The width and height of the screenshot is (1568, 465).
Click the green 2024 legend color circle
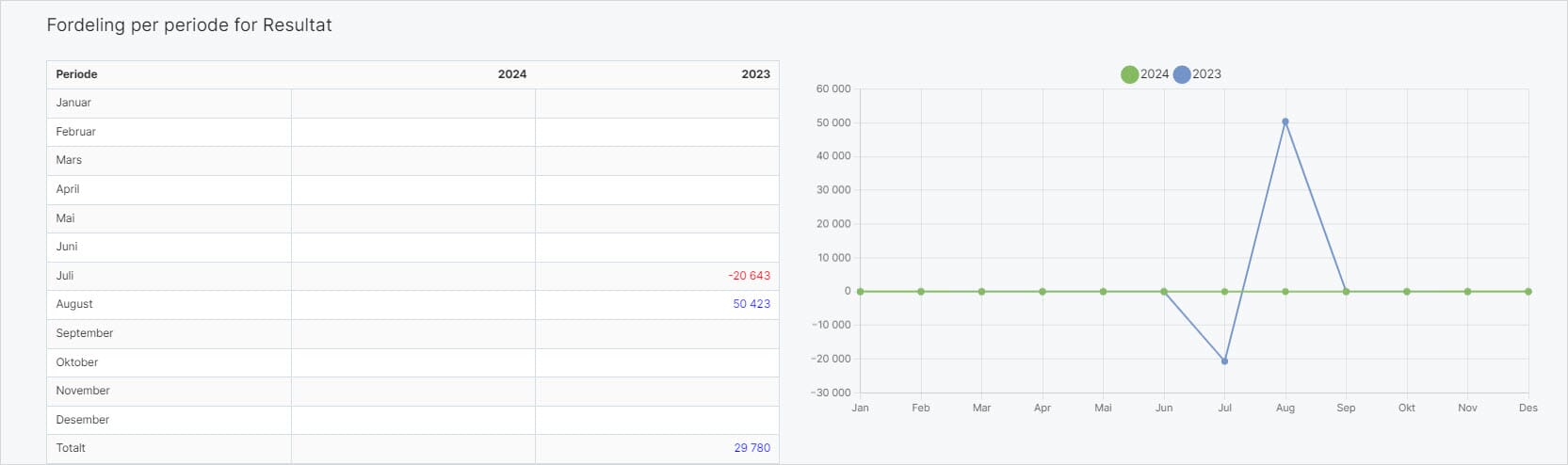coord(1129,74)
